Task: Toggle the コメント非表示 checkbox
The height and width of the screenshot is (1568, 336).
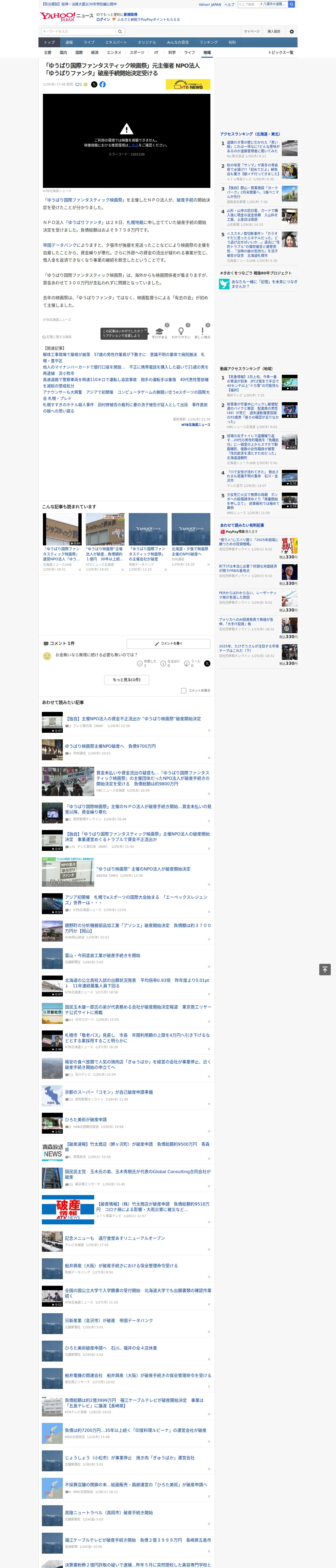Action: pos(183,691)
